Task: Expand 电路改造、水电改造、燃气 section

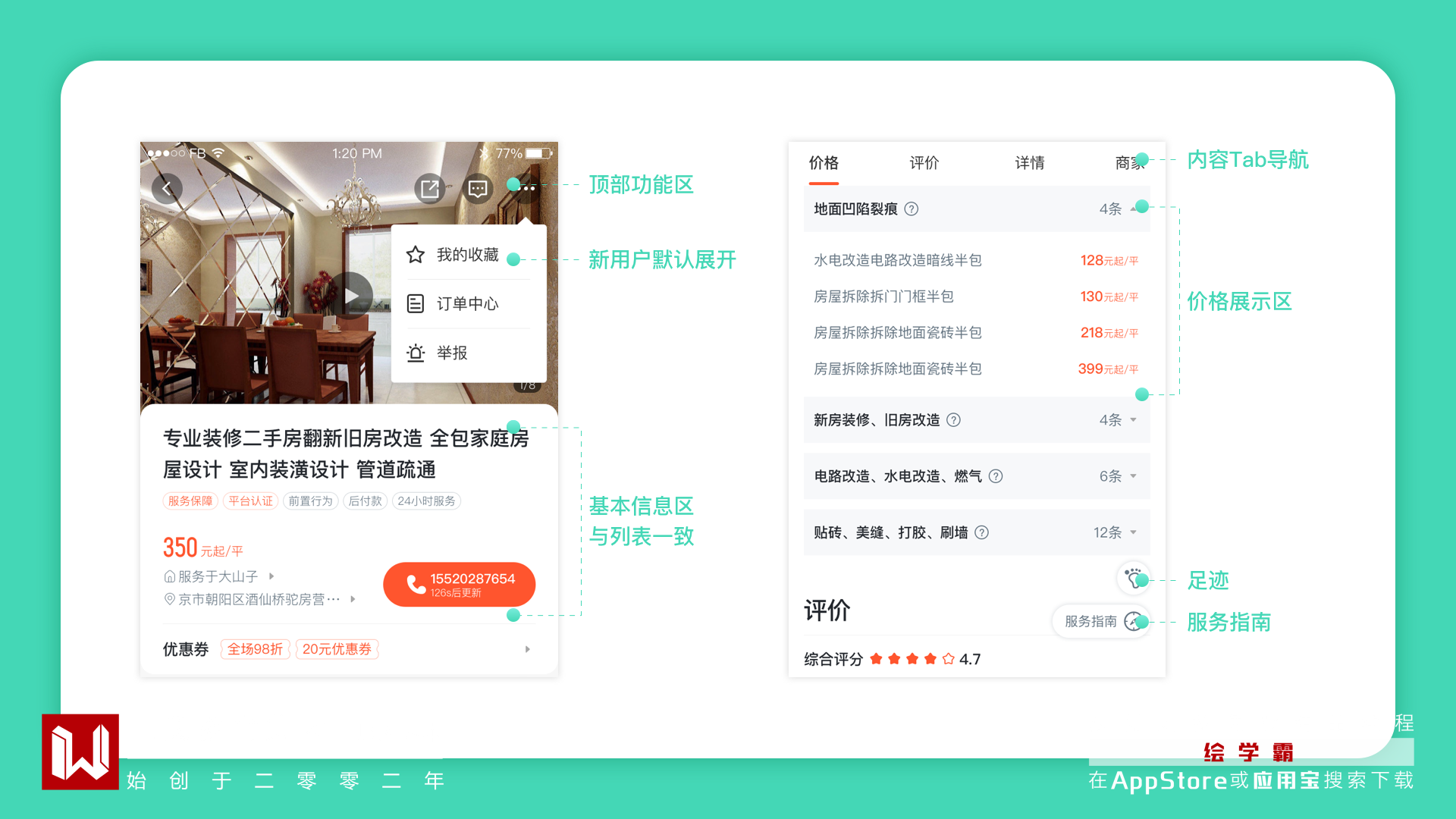Action: click(x=1133, y=476)
